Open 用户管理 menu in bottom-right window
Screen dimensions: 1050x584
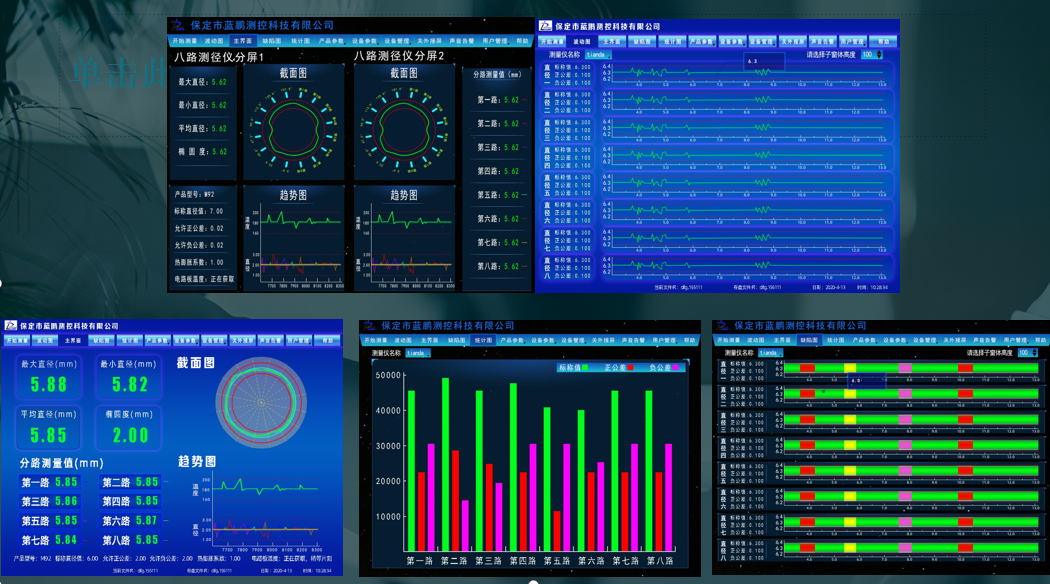tap(1014, 341)
